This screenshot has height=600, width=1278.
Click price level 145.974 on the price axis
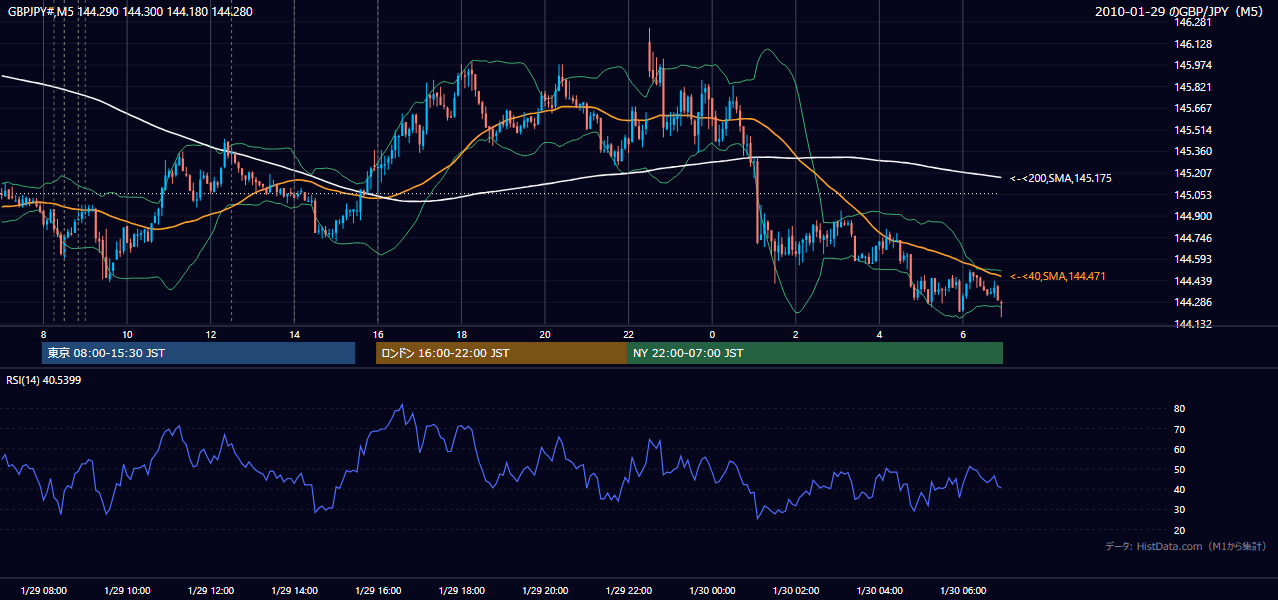coord(1193,65)
